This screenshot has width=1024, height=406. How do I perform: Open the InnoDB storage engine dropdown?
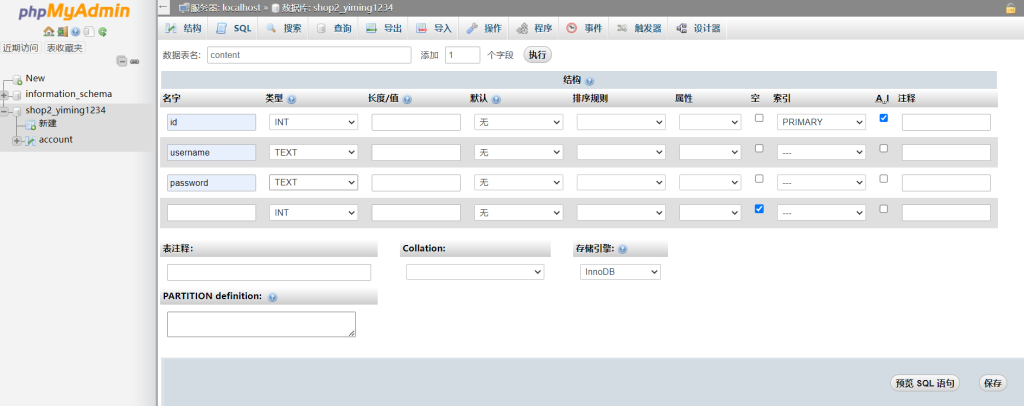click(x=620, y=272)
